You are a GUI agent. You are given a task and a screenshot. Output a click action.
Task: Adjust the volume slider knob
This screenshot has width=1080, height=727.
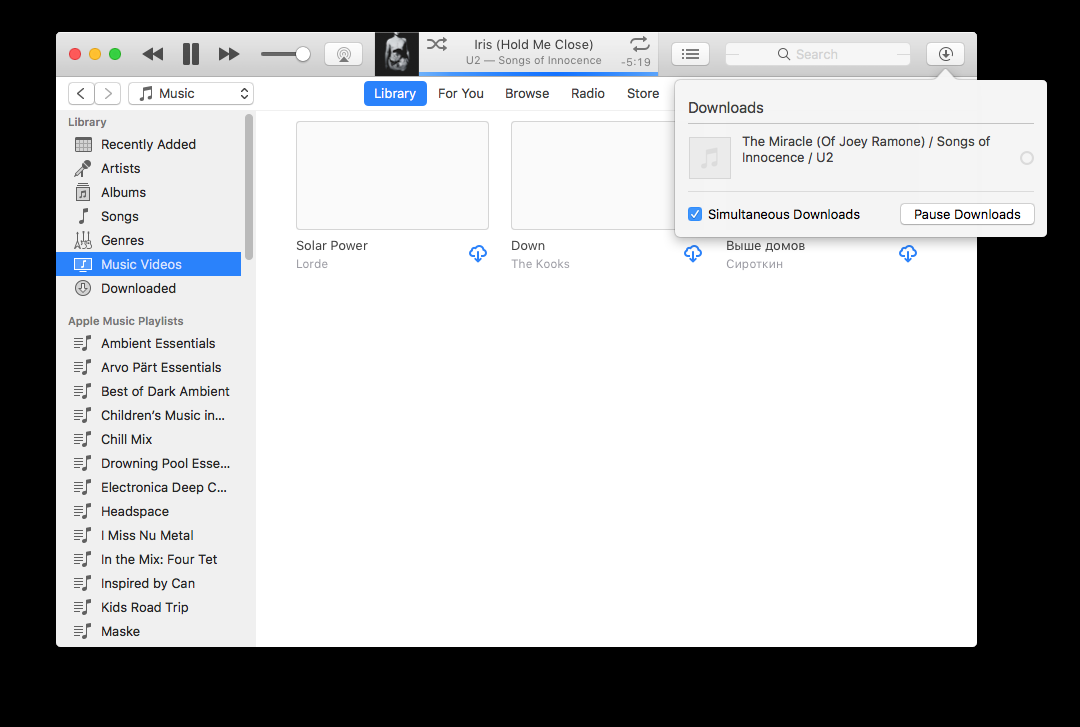click(302, 54)
